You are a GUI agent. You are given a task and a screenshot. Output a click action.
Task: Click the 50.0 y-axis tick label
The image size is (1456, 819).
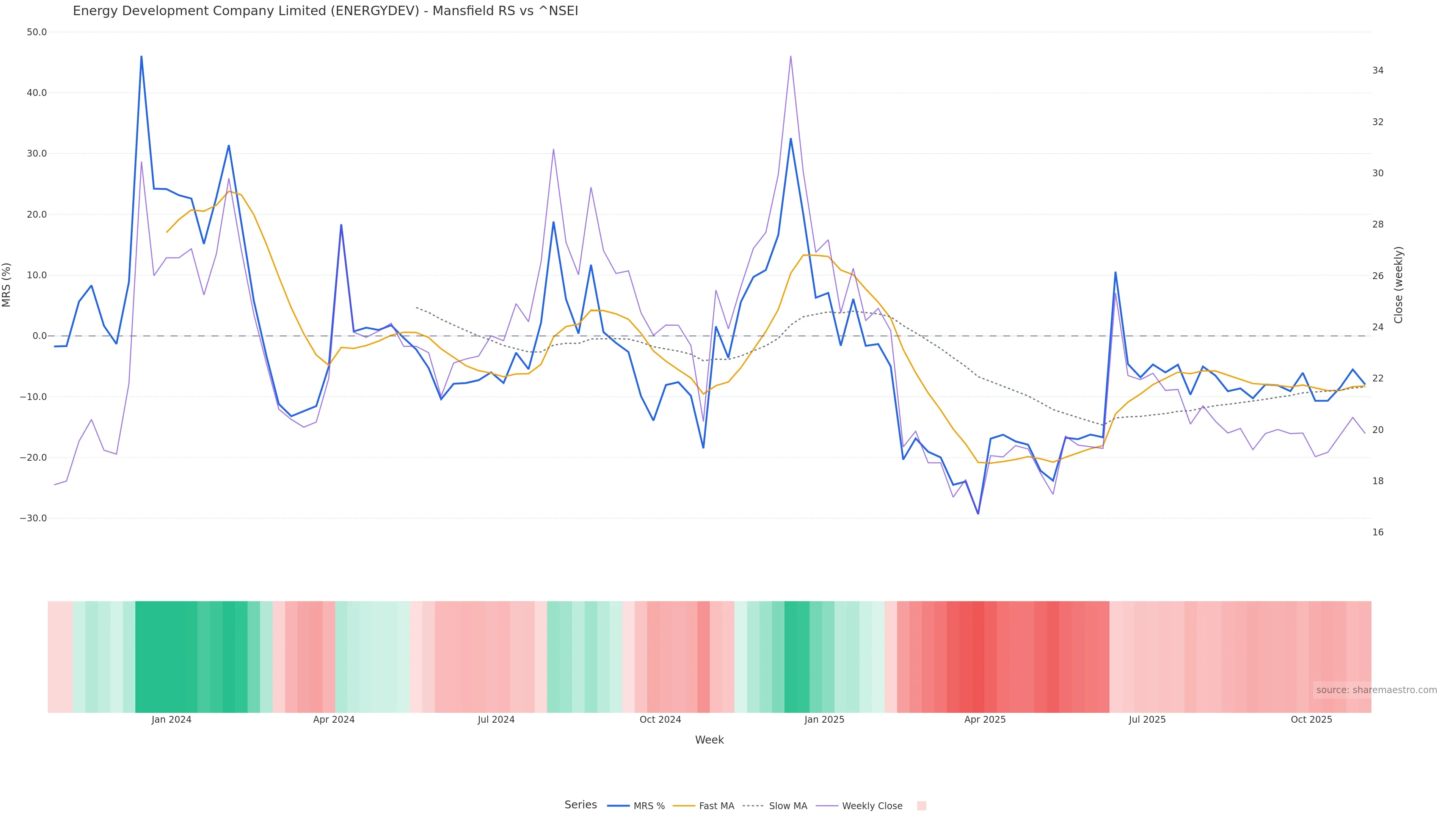(37, 32)
